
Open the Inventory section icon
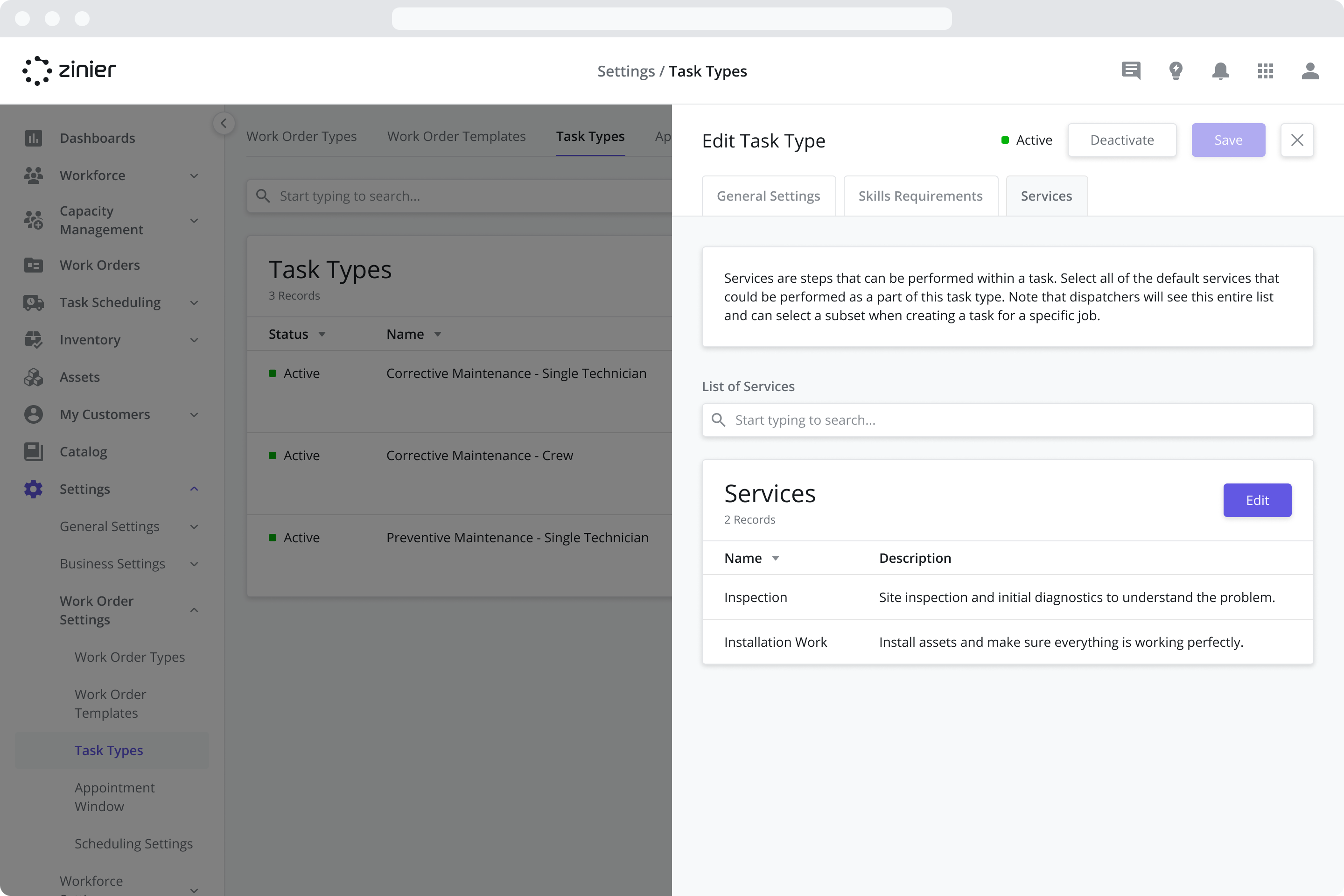[x=34, y=339]
